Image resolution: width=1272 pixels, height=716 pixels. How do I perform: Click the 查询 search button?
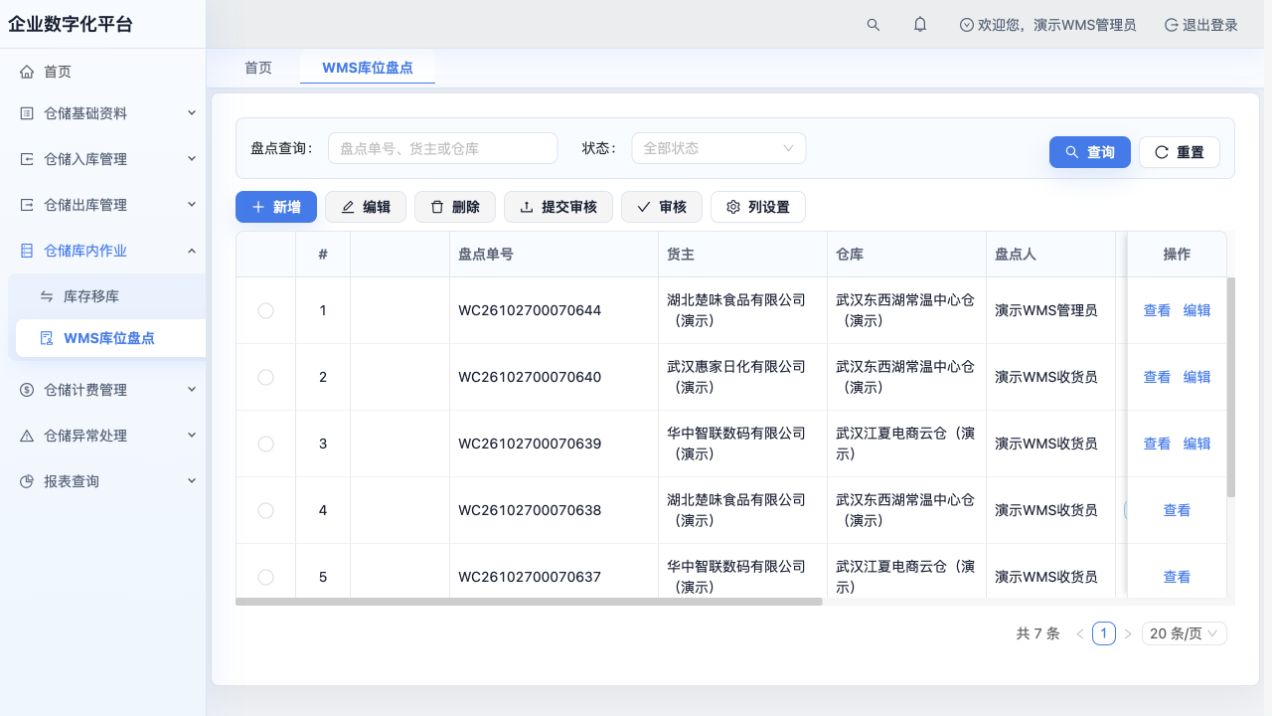pos(1090,152)
